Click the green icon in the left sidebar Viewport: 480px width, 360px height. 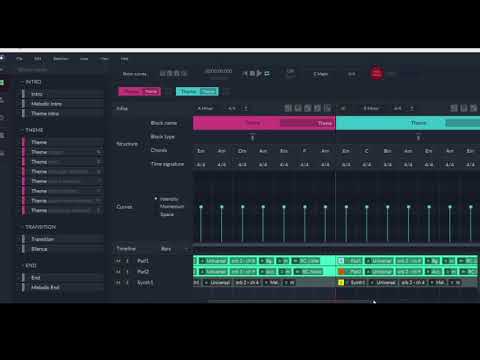click(x=2, y=82)
